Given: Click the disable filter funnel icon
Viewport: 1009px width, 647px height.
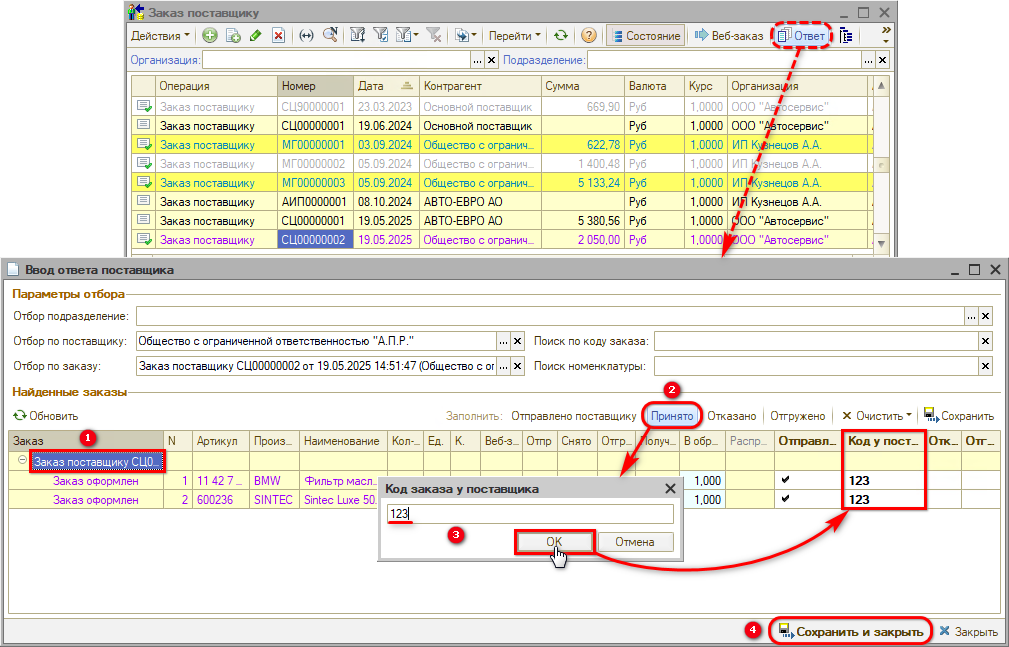Looking at the screenshot, I should (434, 36).
